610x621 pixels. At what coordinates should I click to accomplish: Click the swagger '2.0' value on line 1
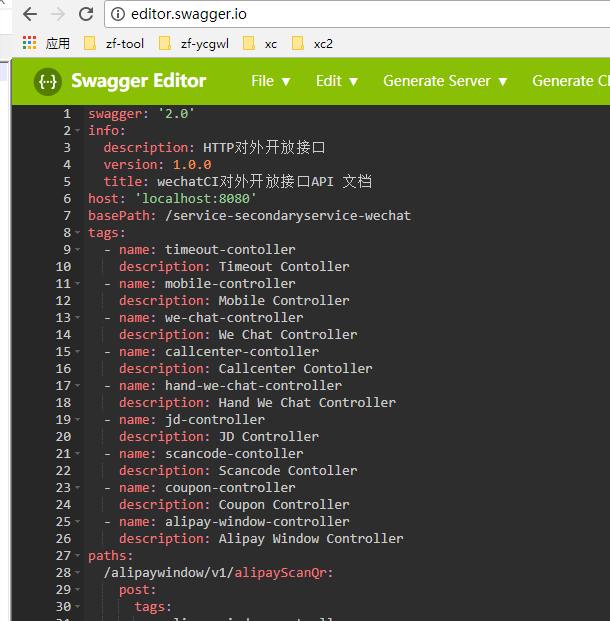click(176, 114)
